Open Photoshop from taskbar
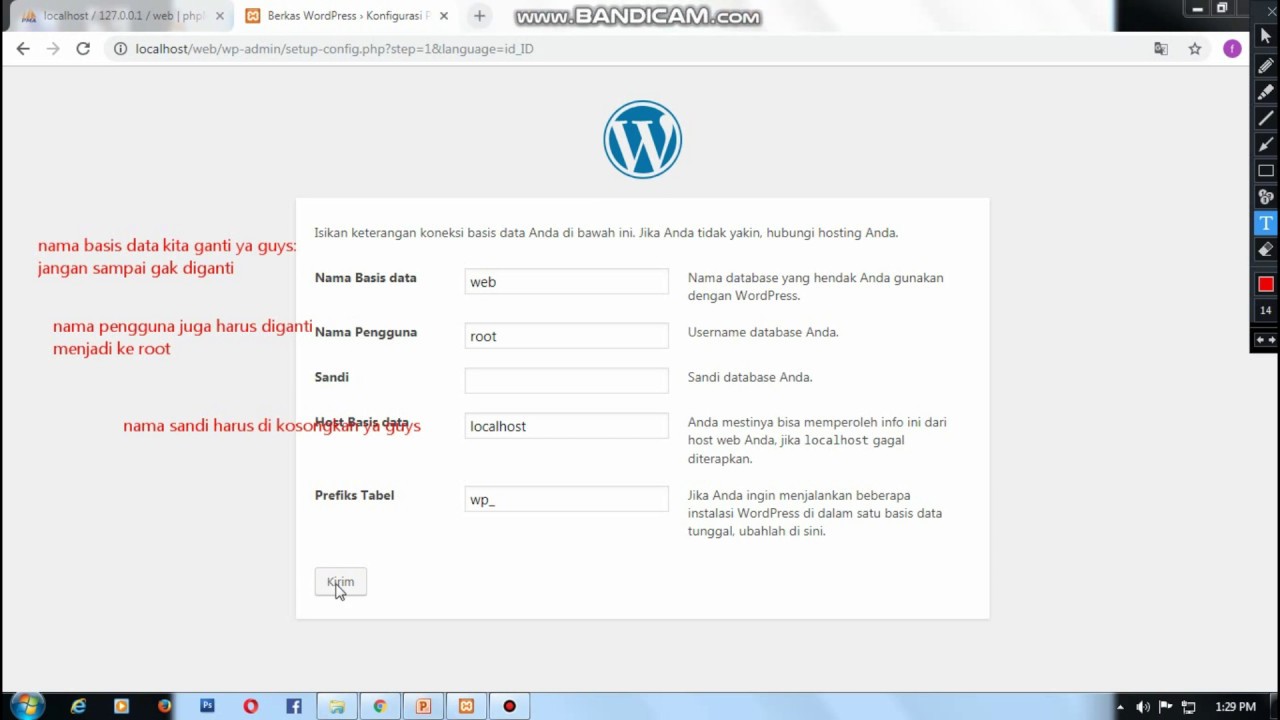The width and height of the screenshot is (1280, 720). [x=207, y=706]
